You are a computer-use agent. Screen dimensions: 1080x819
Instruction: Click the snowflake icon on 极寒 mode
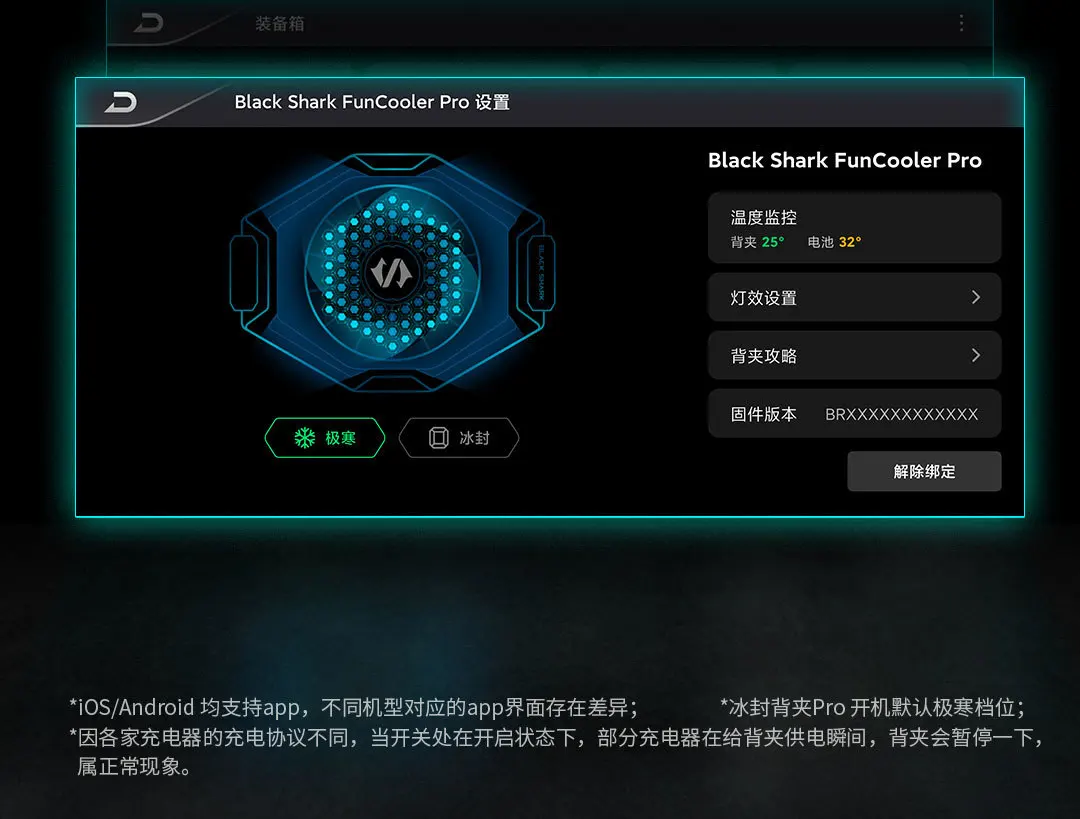[304, 438]
